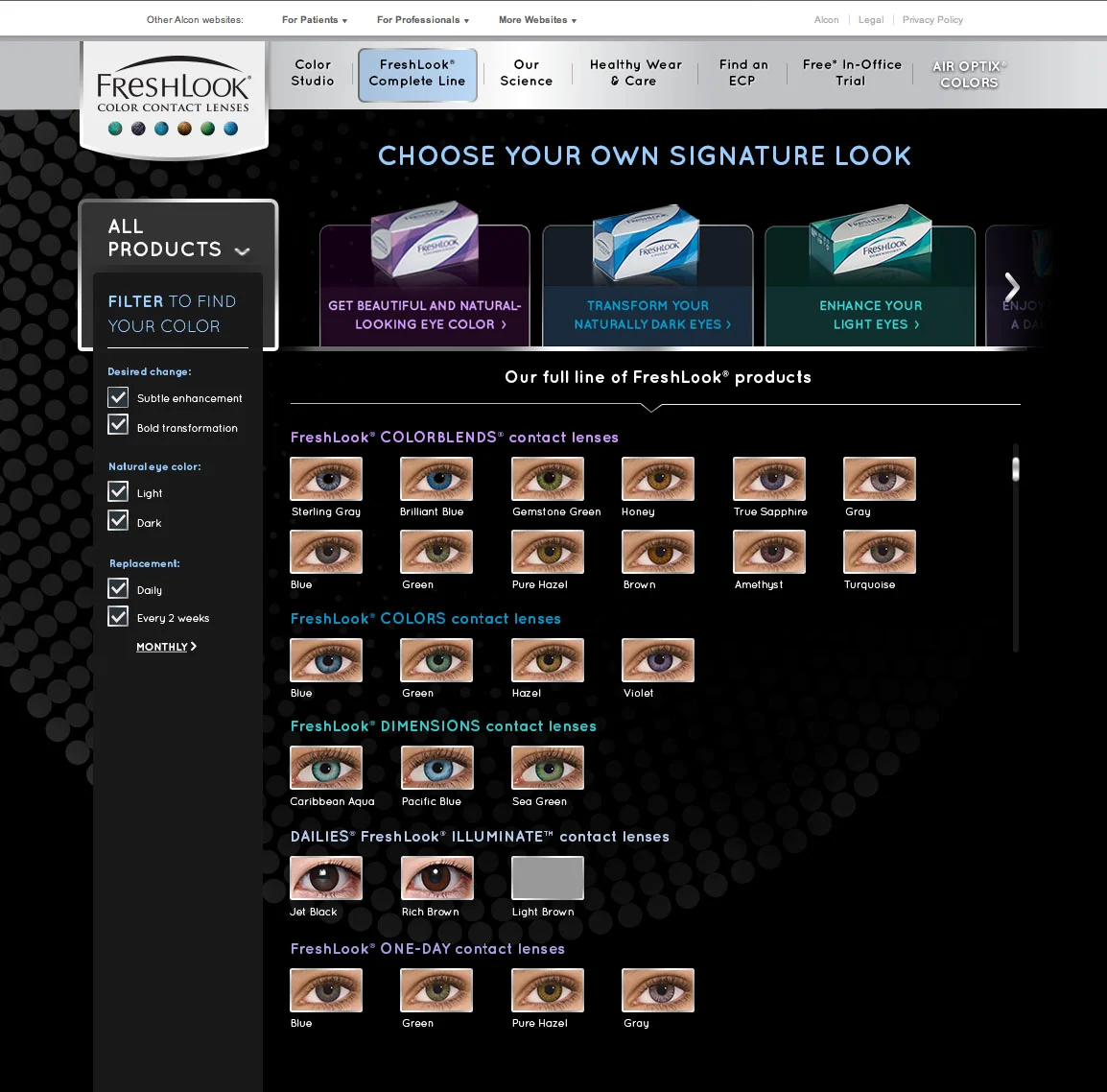Select the FreshLook Colors Hazel eye swatch
Viewport: 1107px width, 1092px height.
coord(548,660)
